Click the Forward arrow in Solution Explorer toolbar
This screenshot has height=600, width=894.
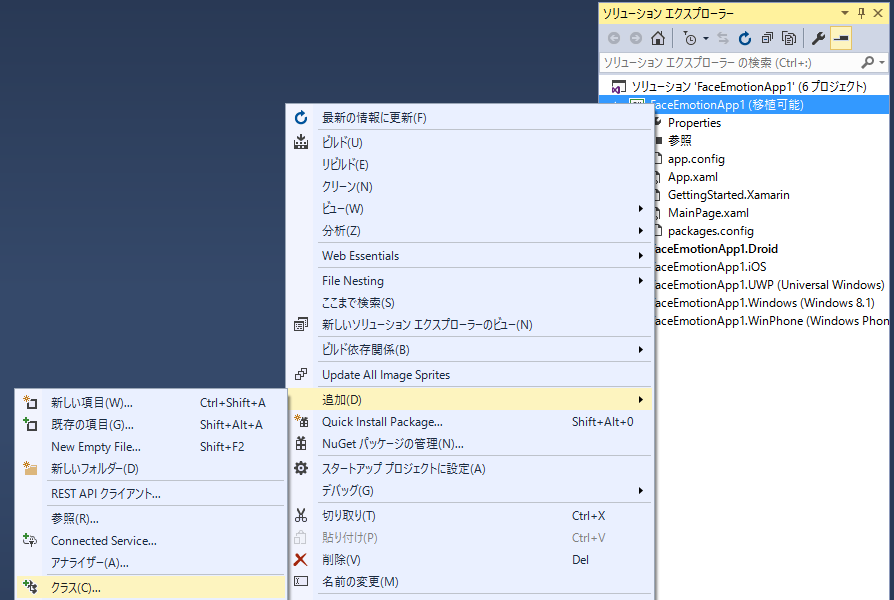(636, 38)
